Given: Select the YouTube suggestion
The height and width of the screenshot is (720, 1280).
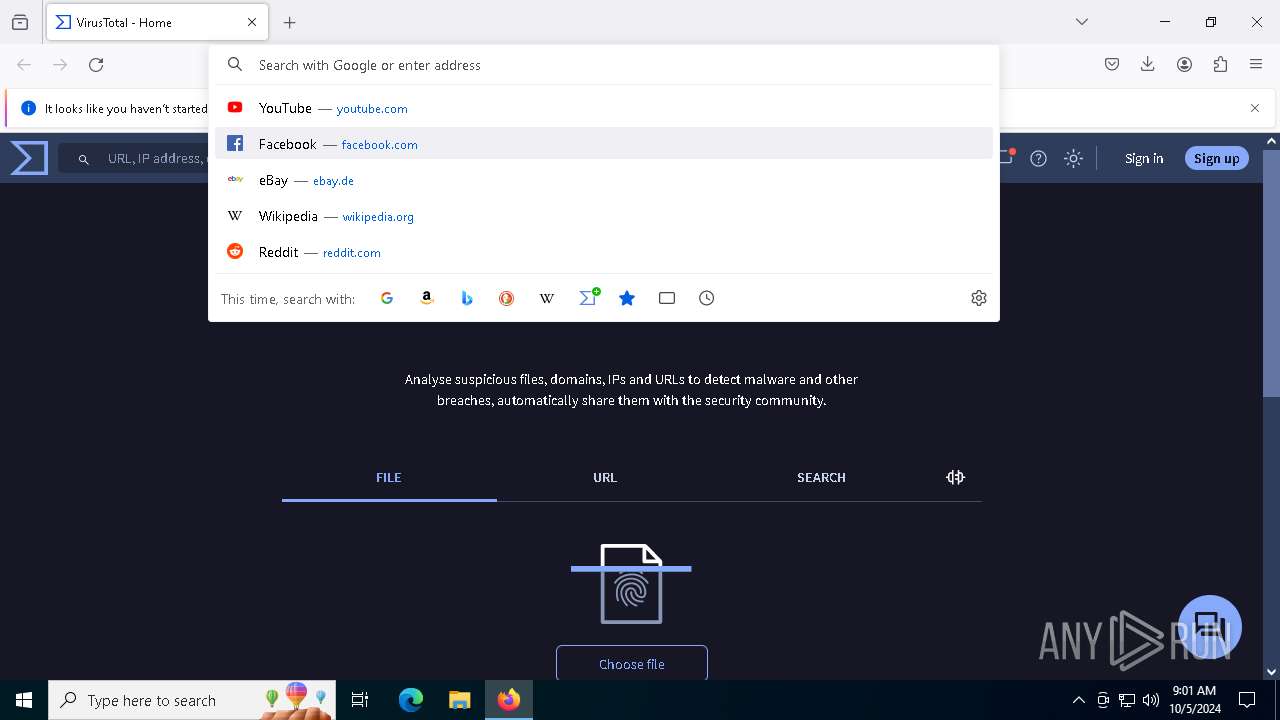Looking at the screenshot, I should coord(604,108).
